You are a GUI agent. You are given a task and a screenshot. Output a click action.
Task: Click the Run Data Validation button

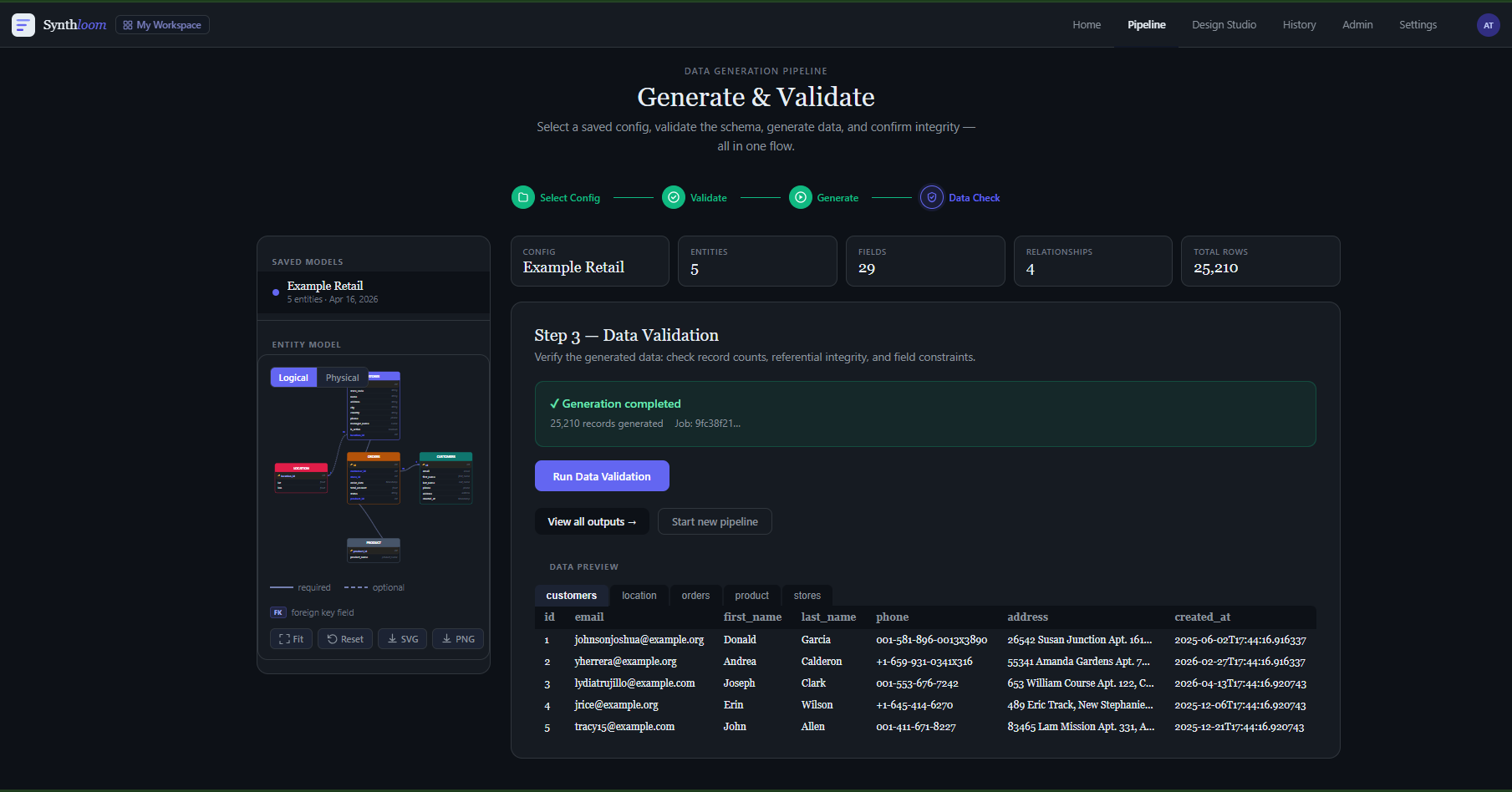pos(602,476)
